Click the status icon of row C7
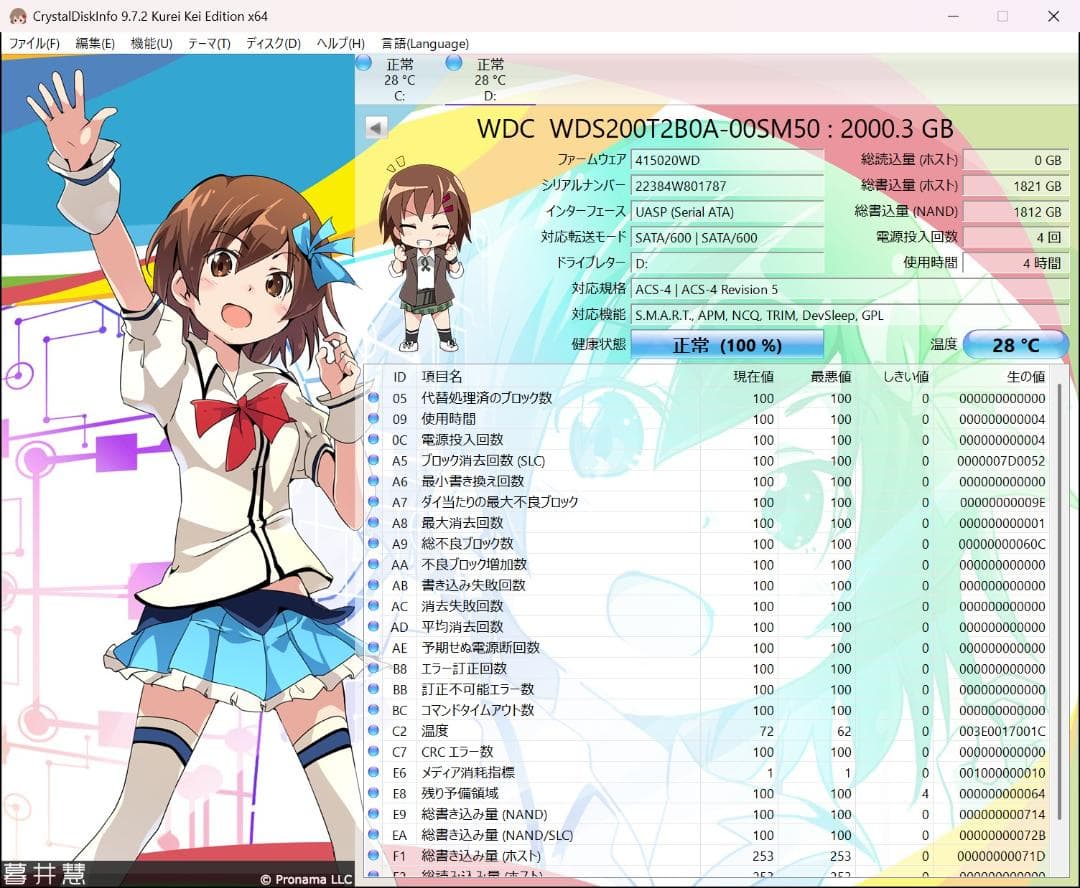 click(373, 751)
